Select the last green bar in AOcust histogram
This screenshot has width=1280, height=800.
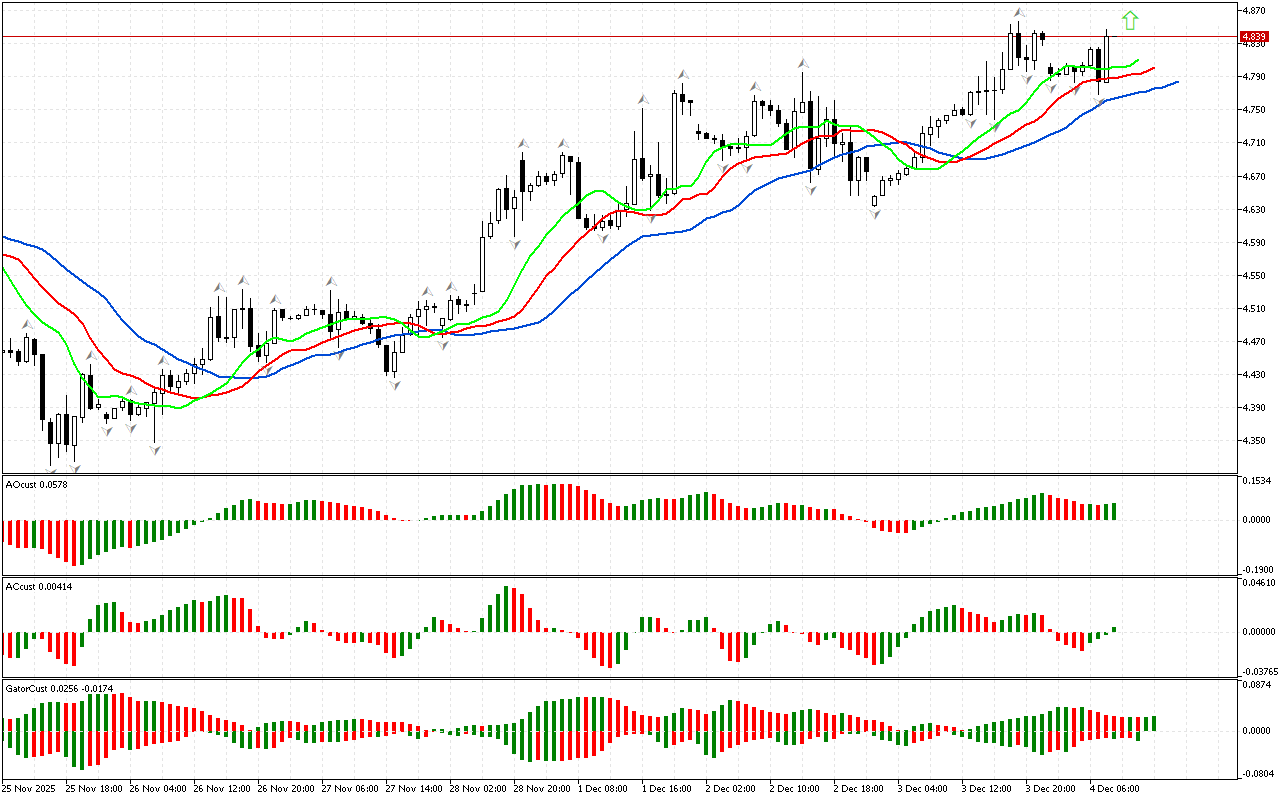[x=1112, y=511]
